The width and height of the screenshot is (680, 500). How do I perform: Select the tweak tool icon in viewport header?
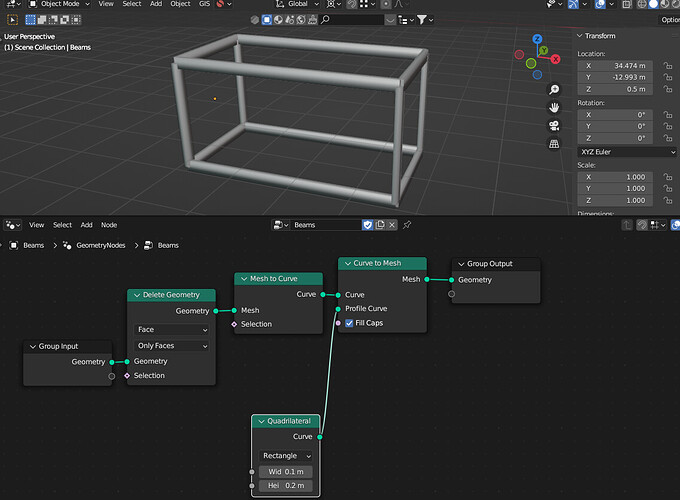13,20
